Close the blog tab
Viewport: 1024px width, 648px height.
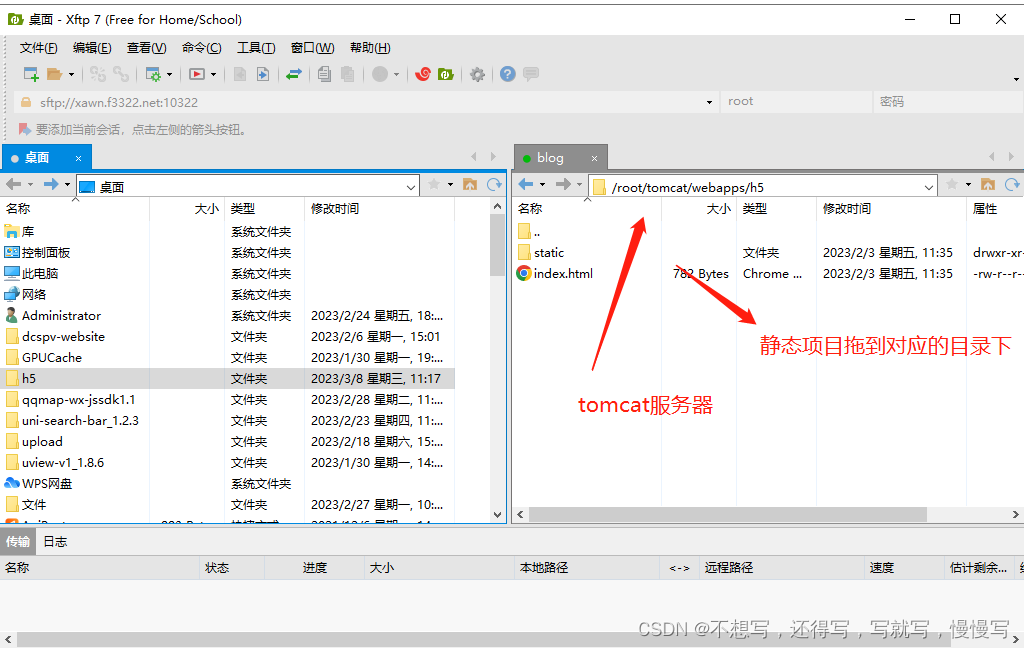(594, 158)
